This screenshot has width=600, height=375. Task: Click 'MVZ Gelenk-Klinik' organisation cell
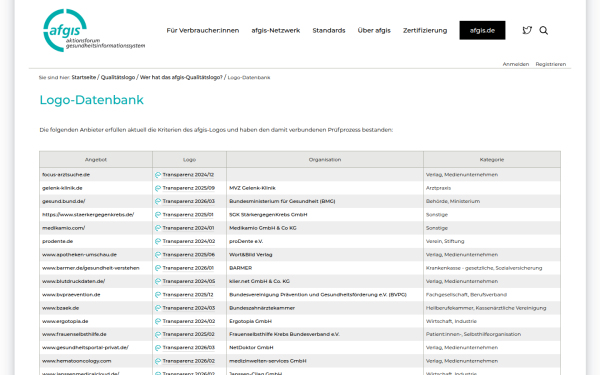(252, 188)
